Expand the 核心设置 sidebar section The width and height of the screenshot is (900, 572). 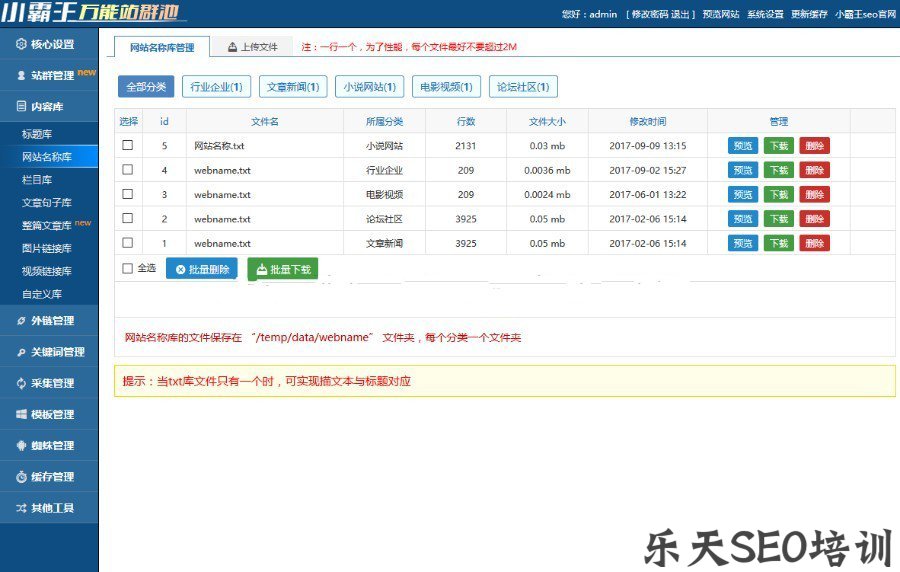point(49,44)
